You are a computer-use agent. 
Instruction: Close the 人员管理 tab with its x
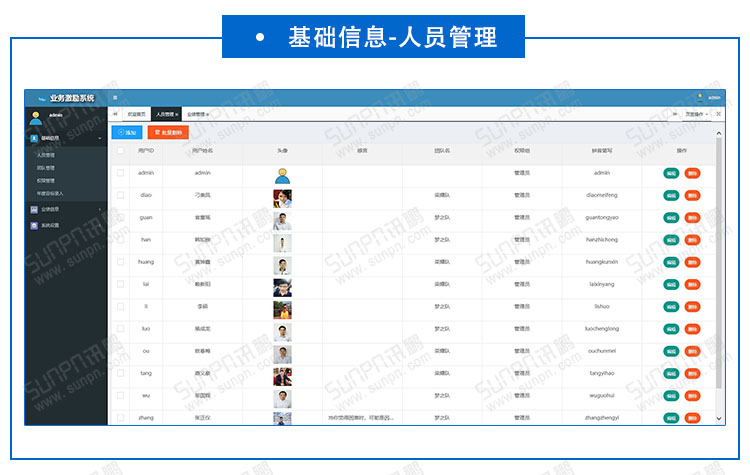pos(177,115)
